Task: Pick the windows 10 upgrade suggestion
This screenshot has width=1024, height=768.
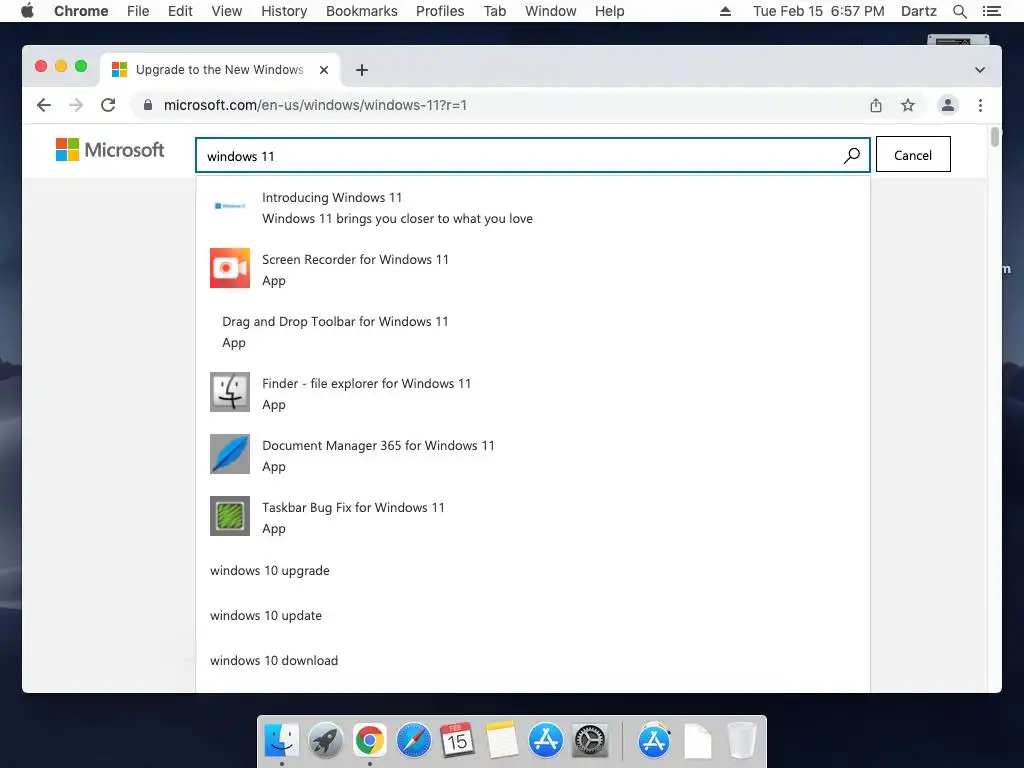Action: [533, 571]
